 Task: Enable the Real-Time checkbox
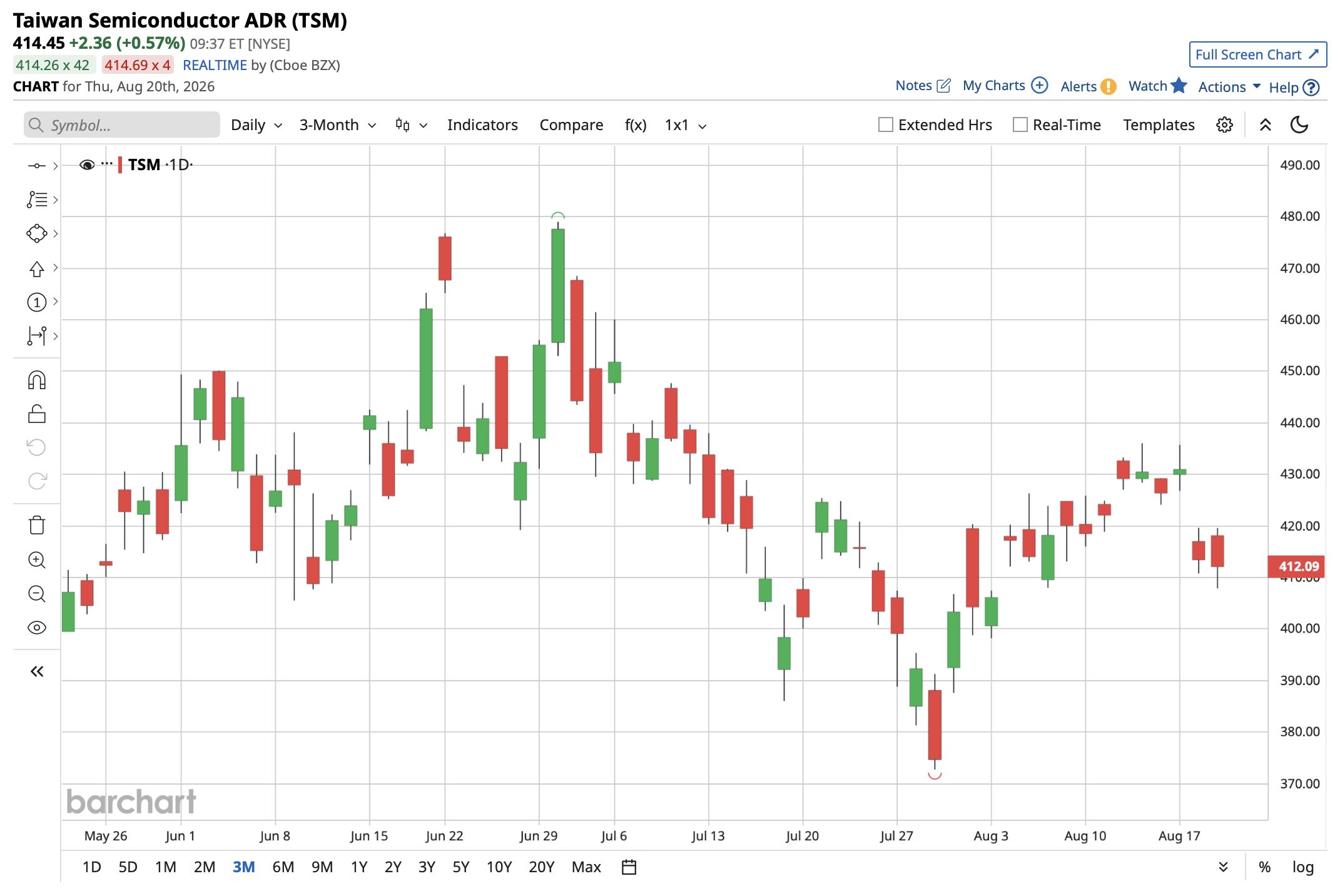(1020, 125)
